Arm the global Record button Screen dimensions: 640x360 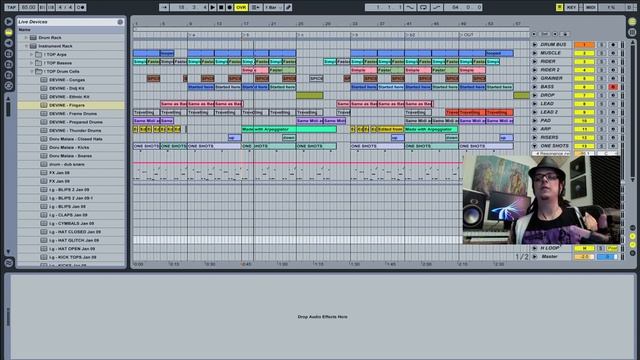pyautogui.click(x=229, y=7)
